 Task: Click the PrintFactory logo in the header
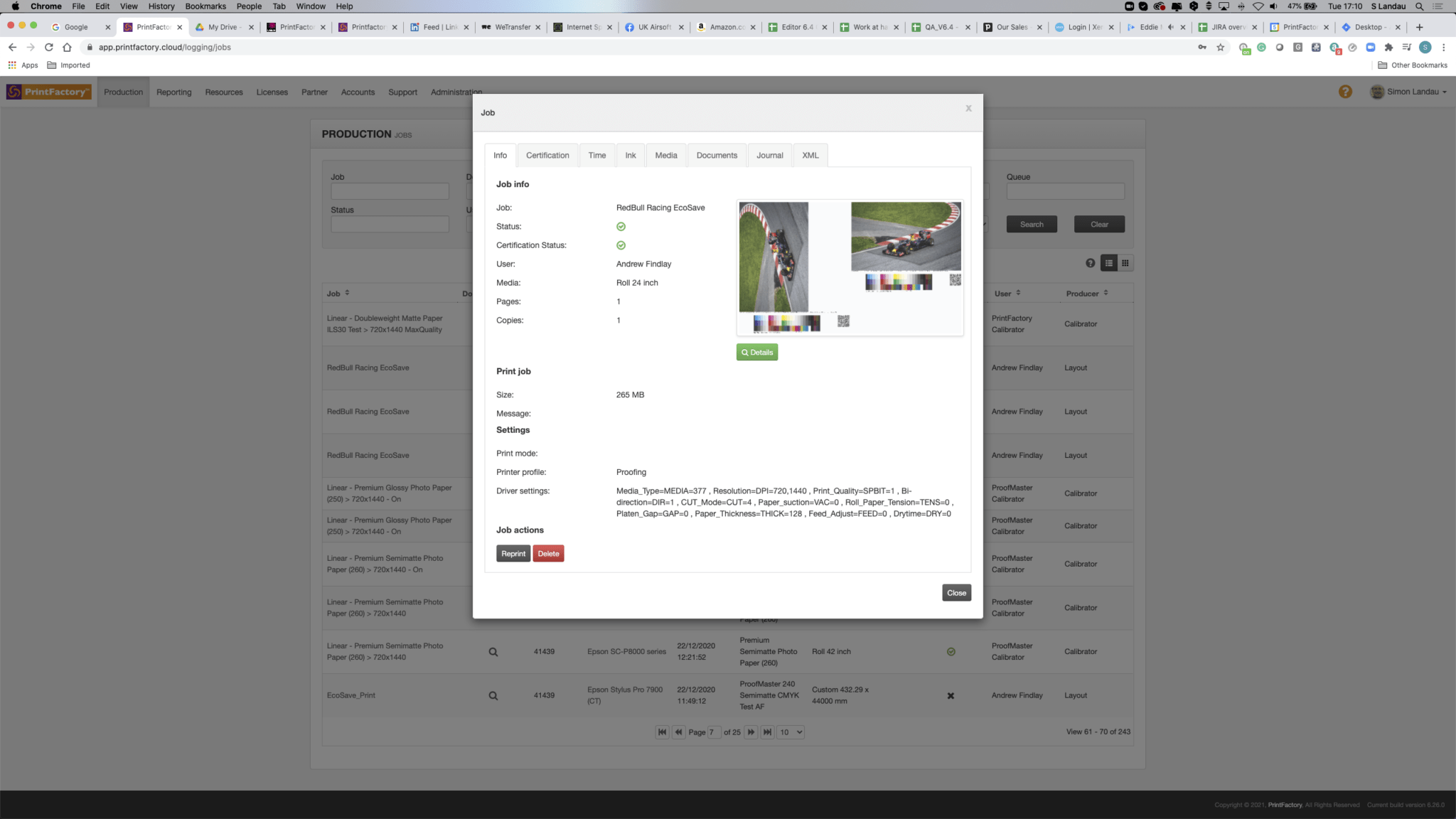point(48,91)
